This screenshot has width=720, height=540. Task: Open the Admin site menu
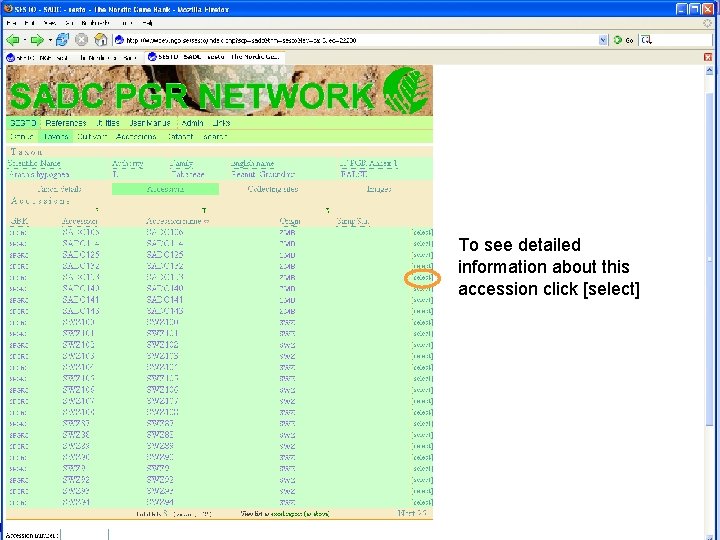coord(192,123)
